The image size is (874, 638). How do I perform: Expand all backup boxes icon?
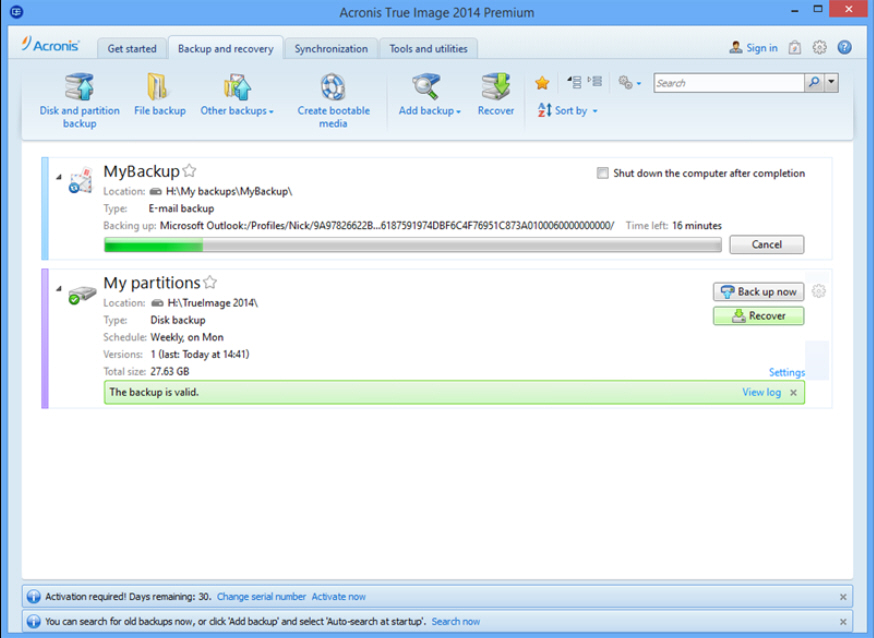pyautogui.click(x=595, y=81)
